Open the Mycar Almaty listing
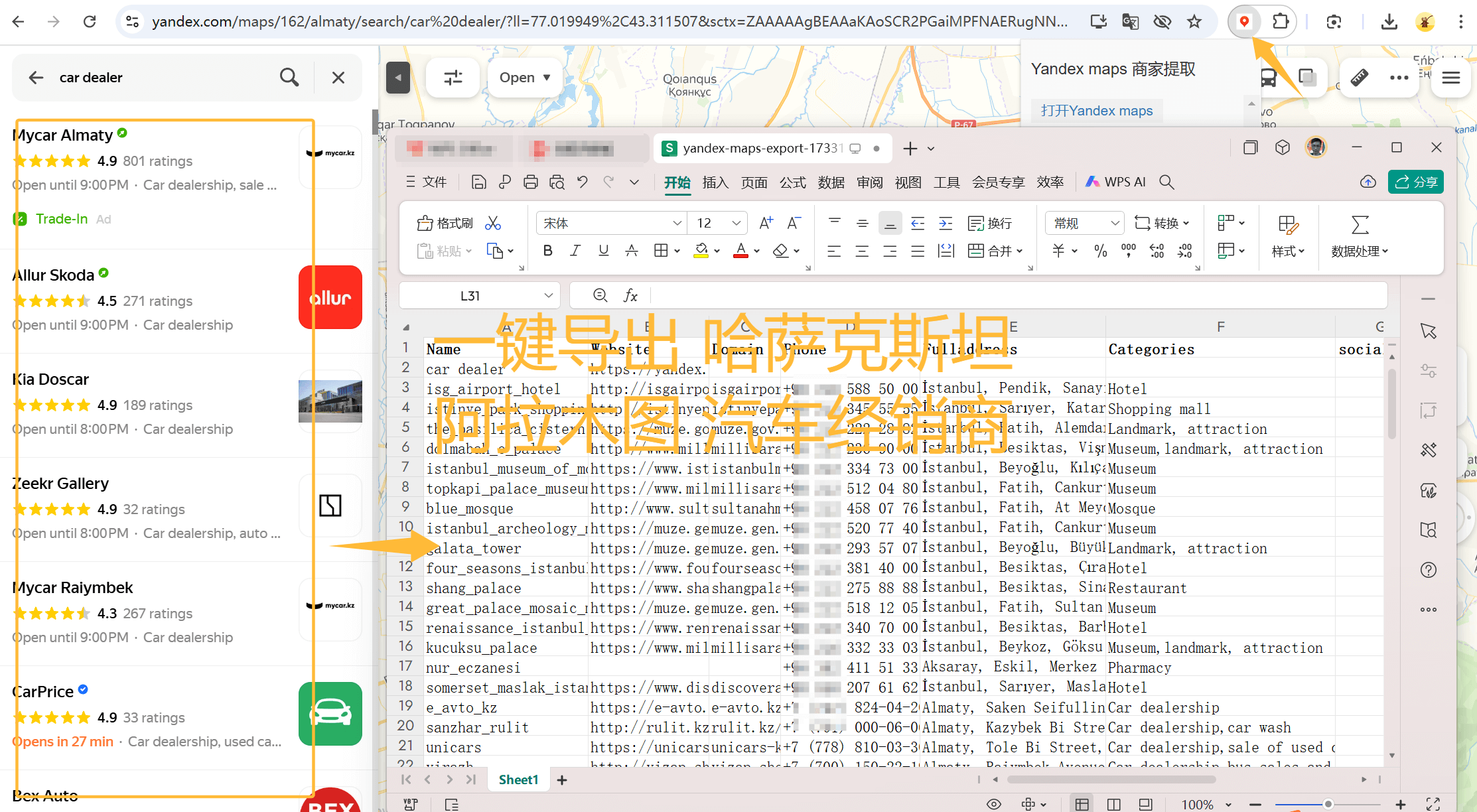Screen dimensions: 1477x812 tap(62, 135)
